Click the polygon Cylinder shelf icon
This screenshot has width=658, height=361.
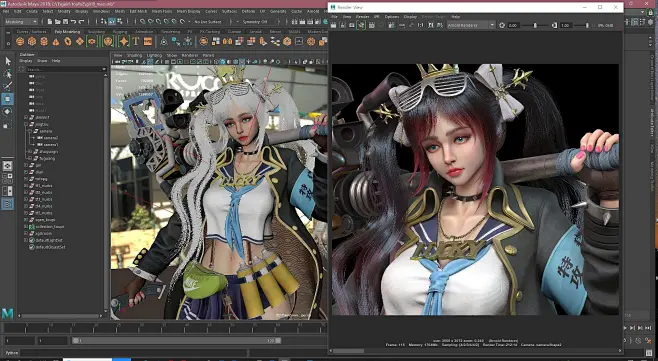(44, 42)
